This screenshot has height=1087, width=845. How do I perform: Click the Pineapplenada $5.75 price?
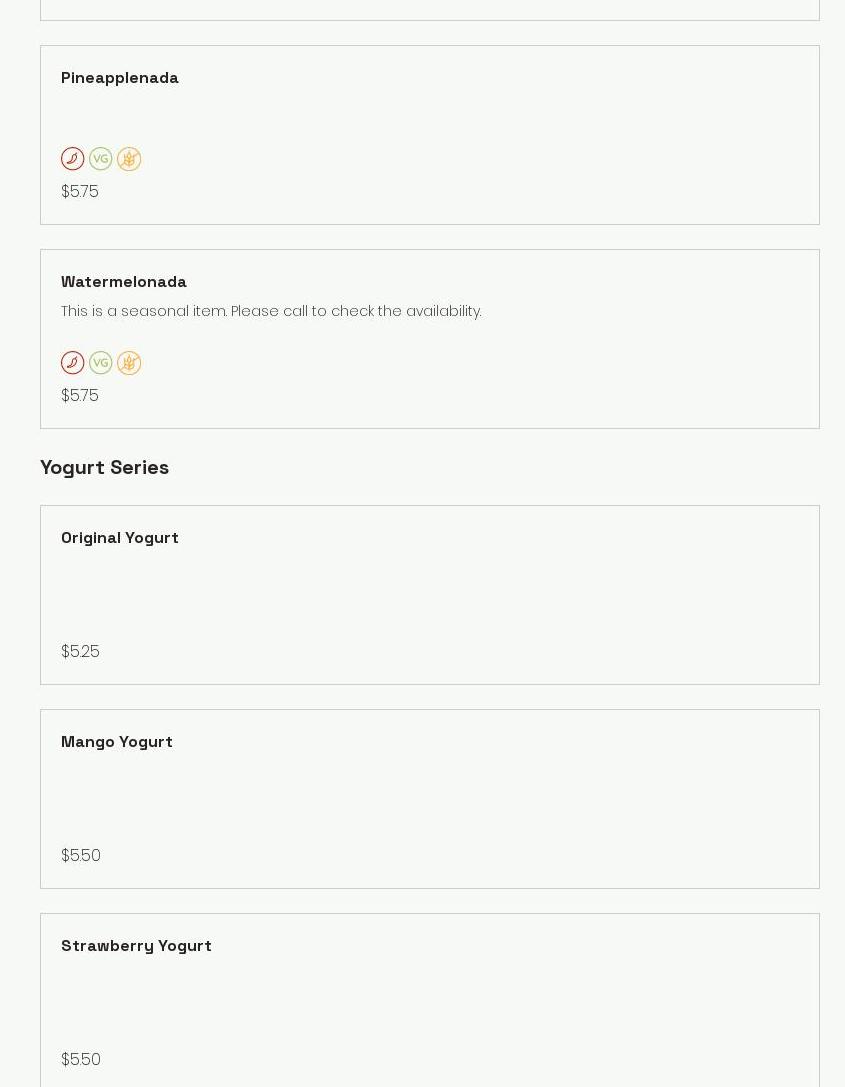(80, 192)
